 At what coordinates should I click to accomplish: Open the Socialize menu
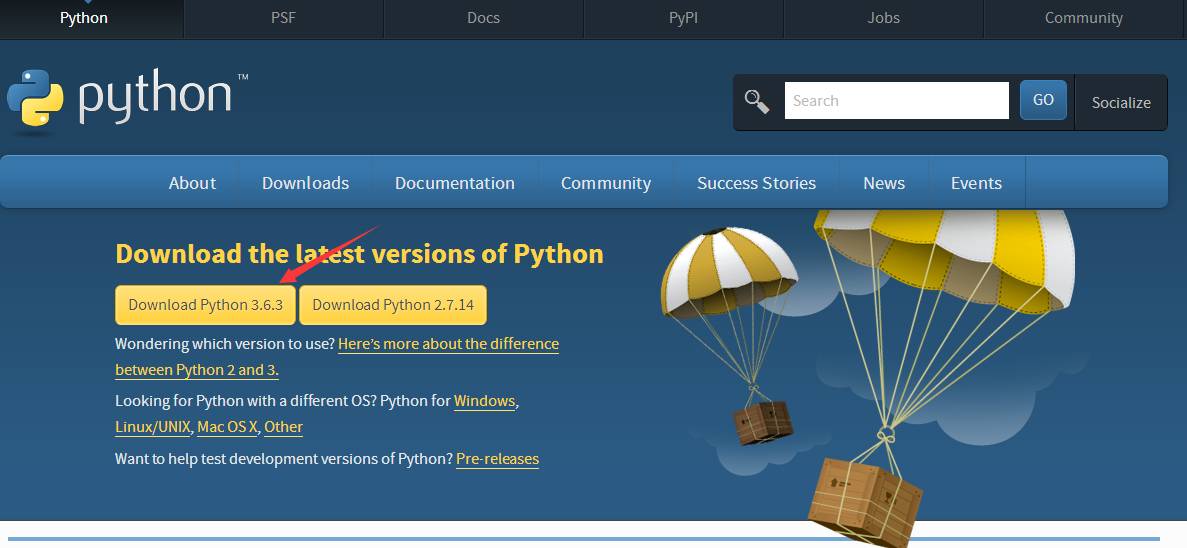click(x=1121, y=103)
